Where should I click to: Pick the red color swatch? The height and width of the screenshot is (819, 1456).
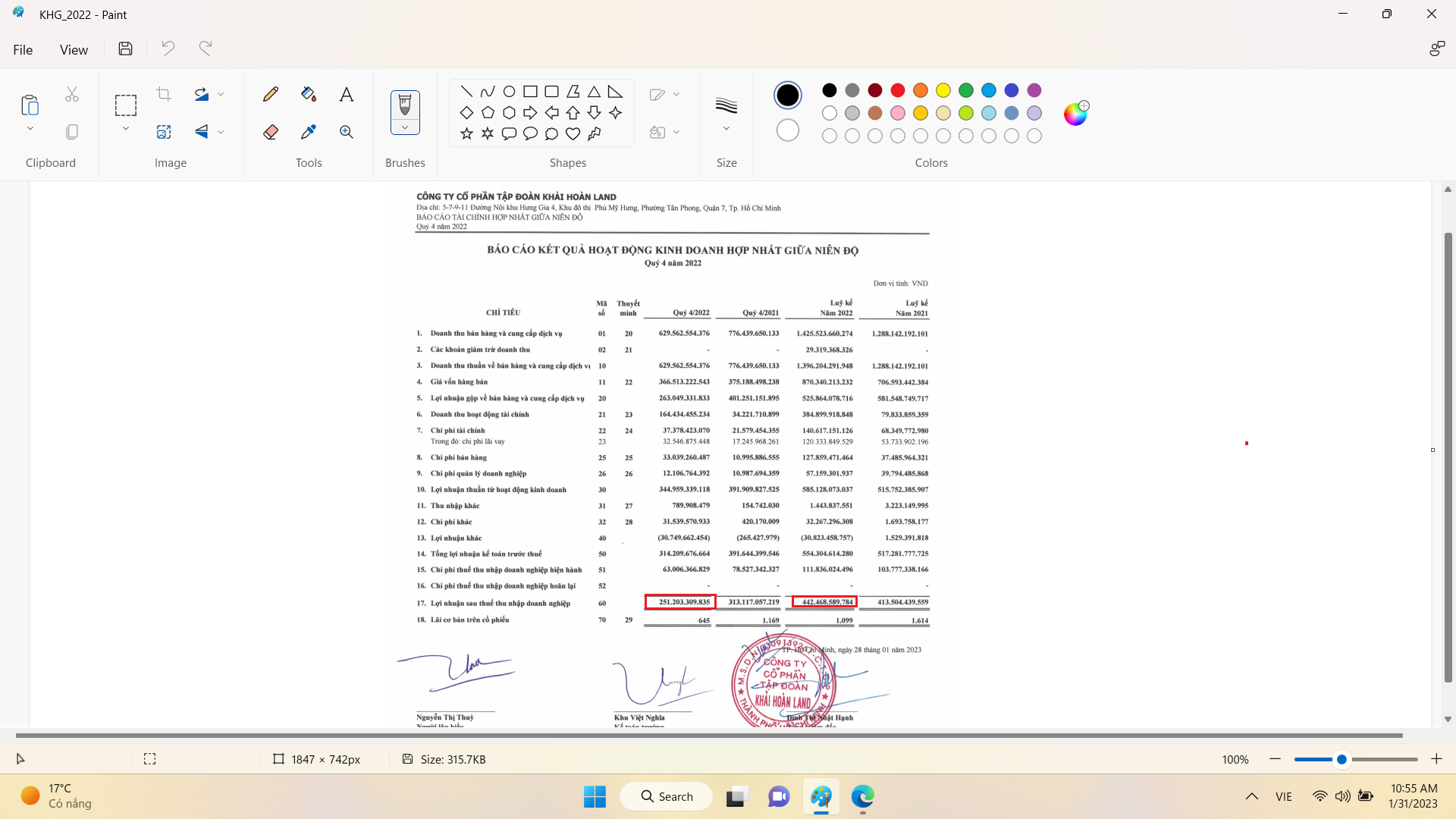pos(898,90)
